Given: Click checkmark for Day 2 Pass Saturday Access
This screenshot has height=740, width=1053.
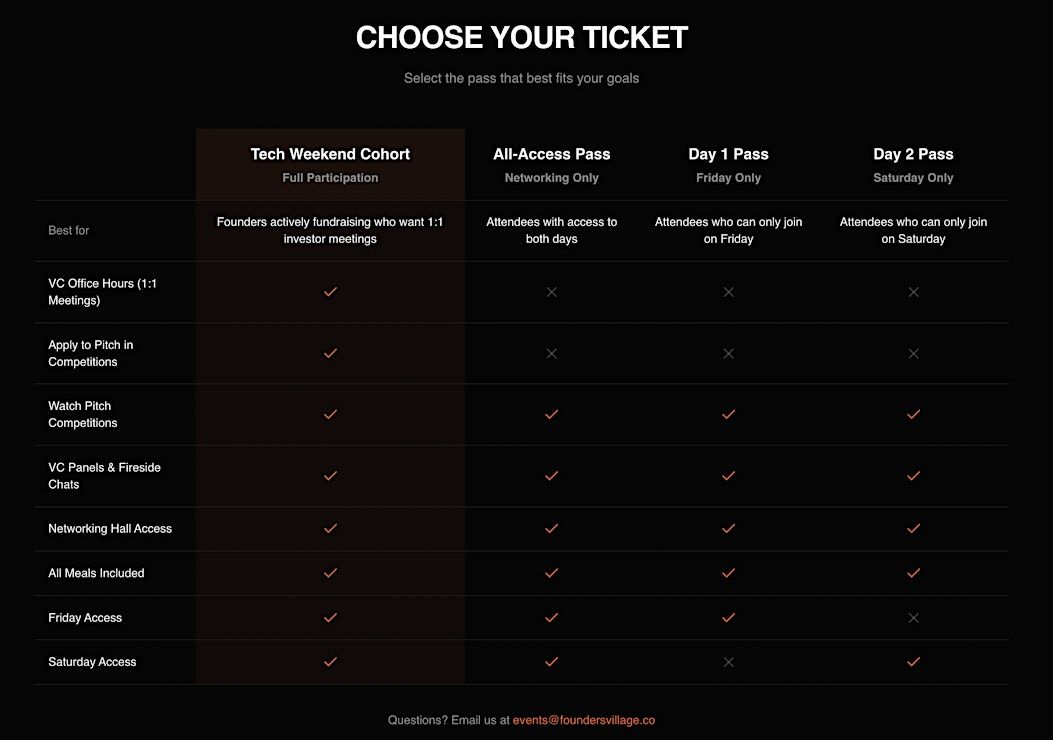Looking at the screenshot, I should 913,662.
